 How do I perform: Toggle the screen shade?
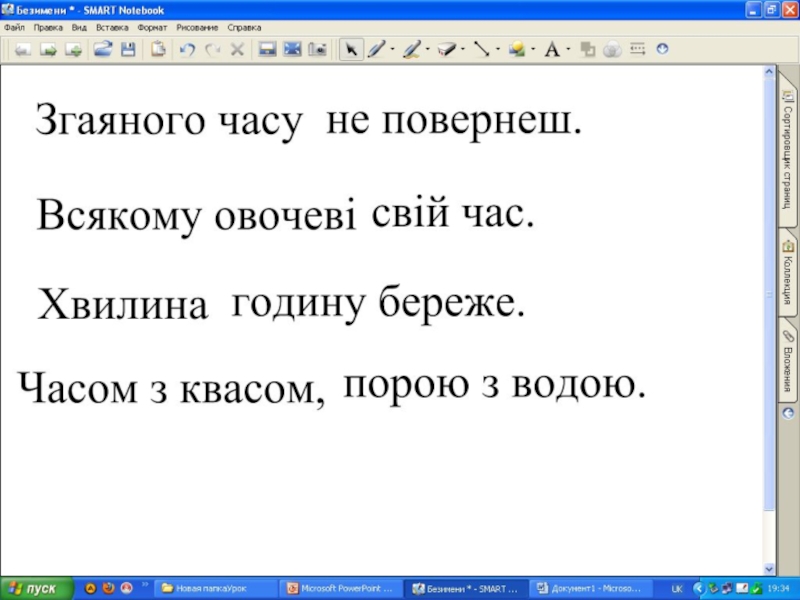click(x=267, y=49)
